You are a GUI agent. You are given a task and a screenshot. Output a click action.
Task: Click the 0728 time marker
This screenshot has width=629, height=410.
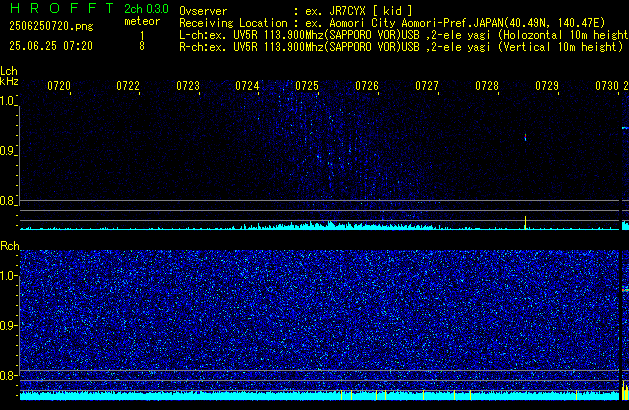487,86
